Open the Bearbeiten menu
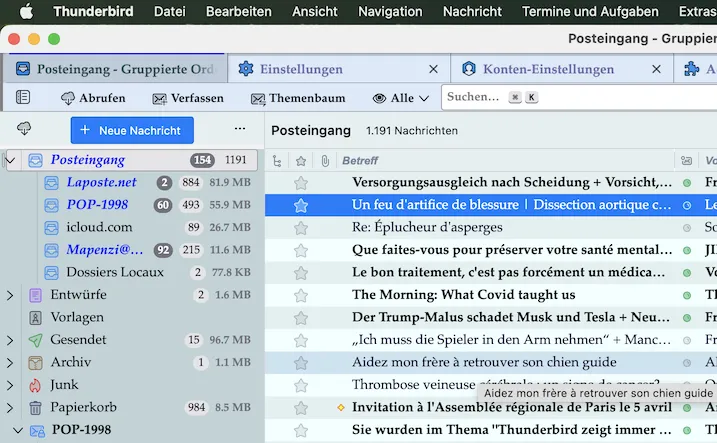Image resolution: width=717 pixels, height=443 pixels. (239, 11)
